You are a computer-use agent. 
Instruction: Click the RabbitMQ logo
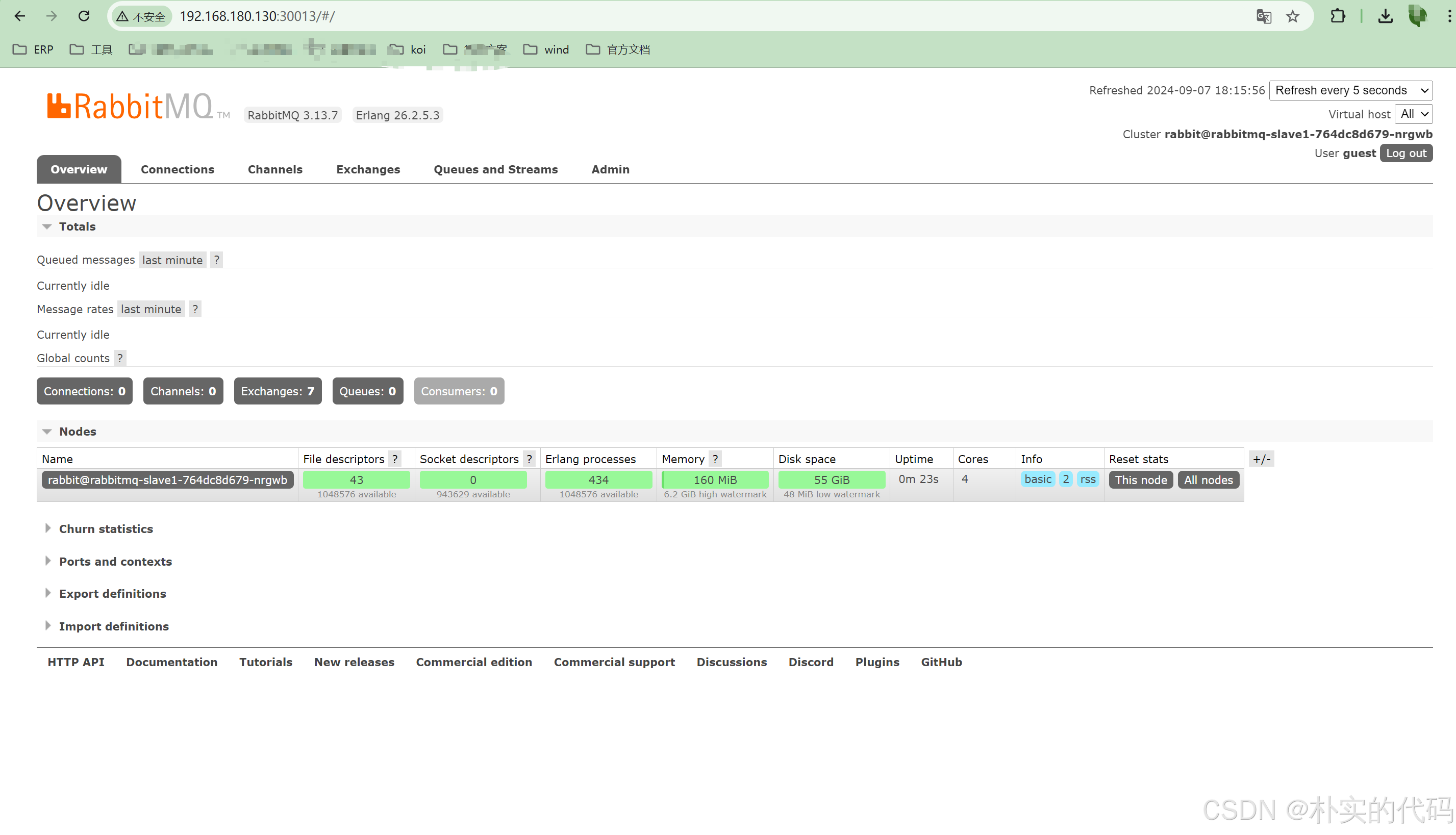[130, 107]
